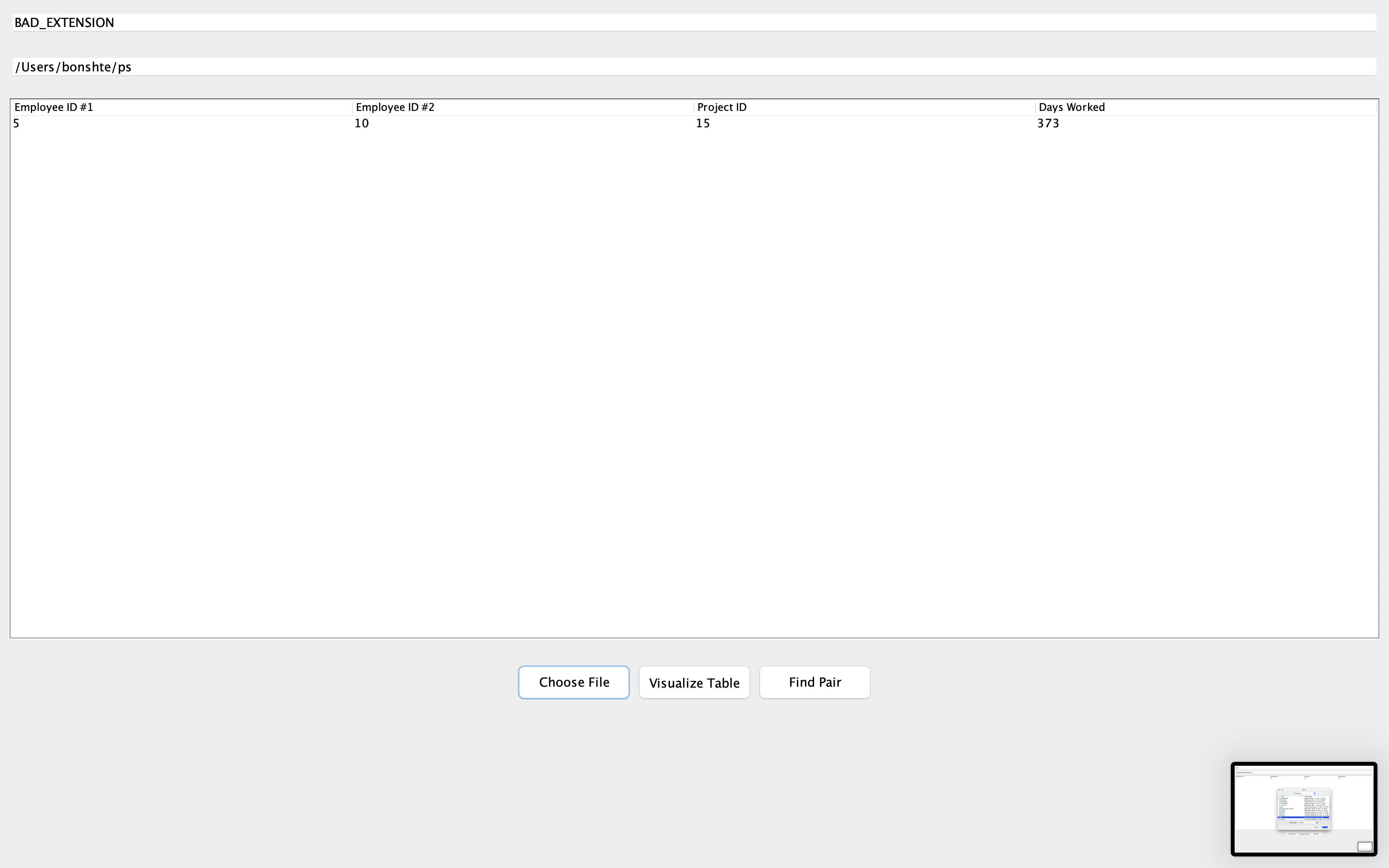Click the value 5 under Employee ID #1
Image resolution: width=1389 pixels, height=868 pixels.
click(16, 123)
